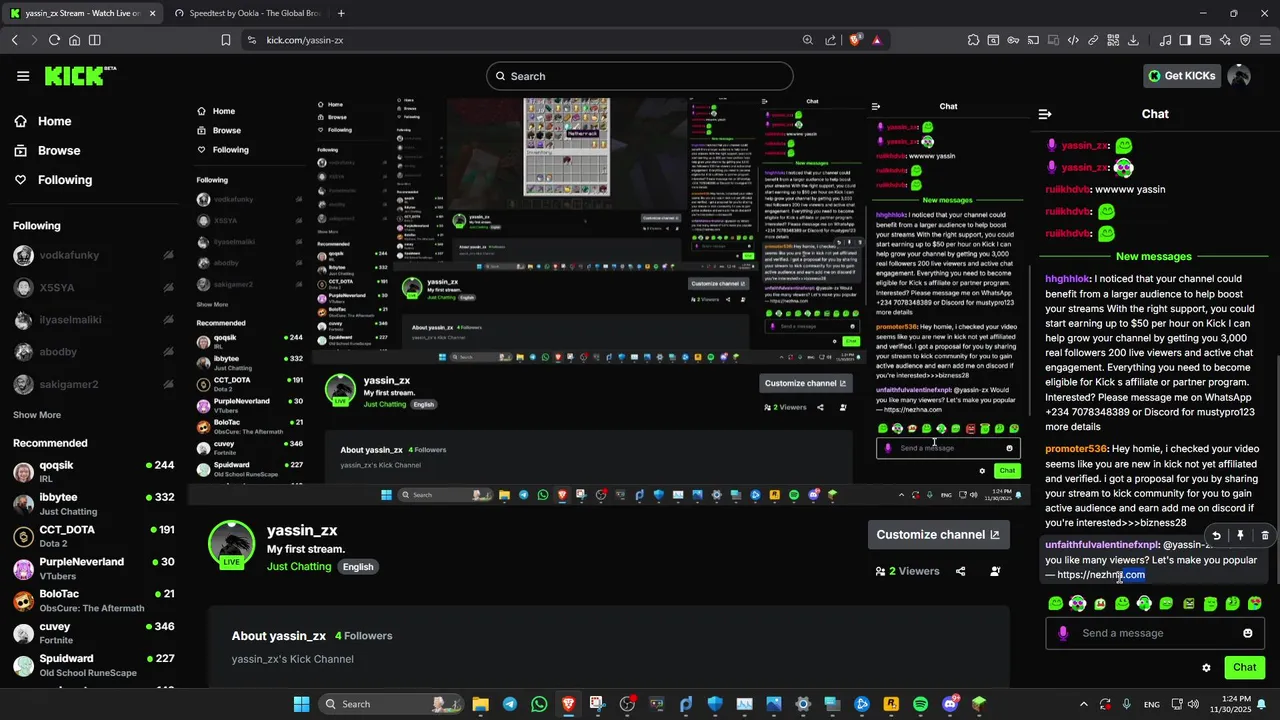Select the first smiling green emote
The height and width of the screenshot is (720, 1280).
(1055, 603)
